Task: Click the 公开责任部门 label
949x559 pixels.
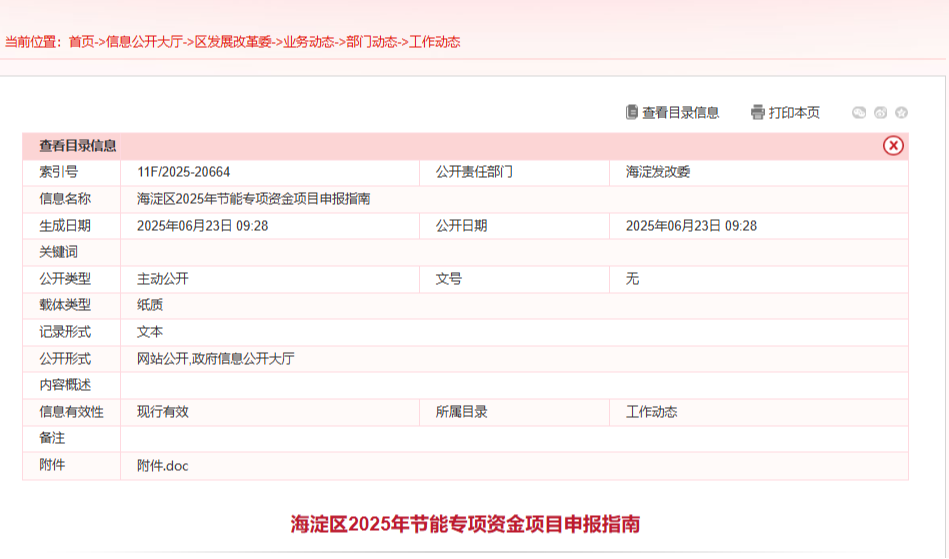Action: pyautogui.click(x=474, y=172)
